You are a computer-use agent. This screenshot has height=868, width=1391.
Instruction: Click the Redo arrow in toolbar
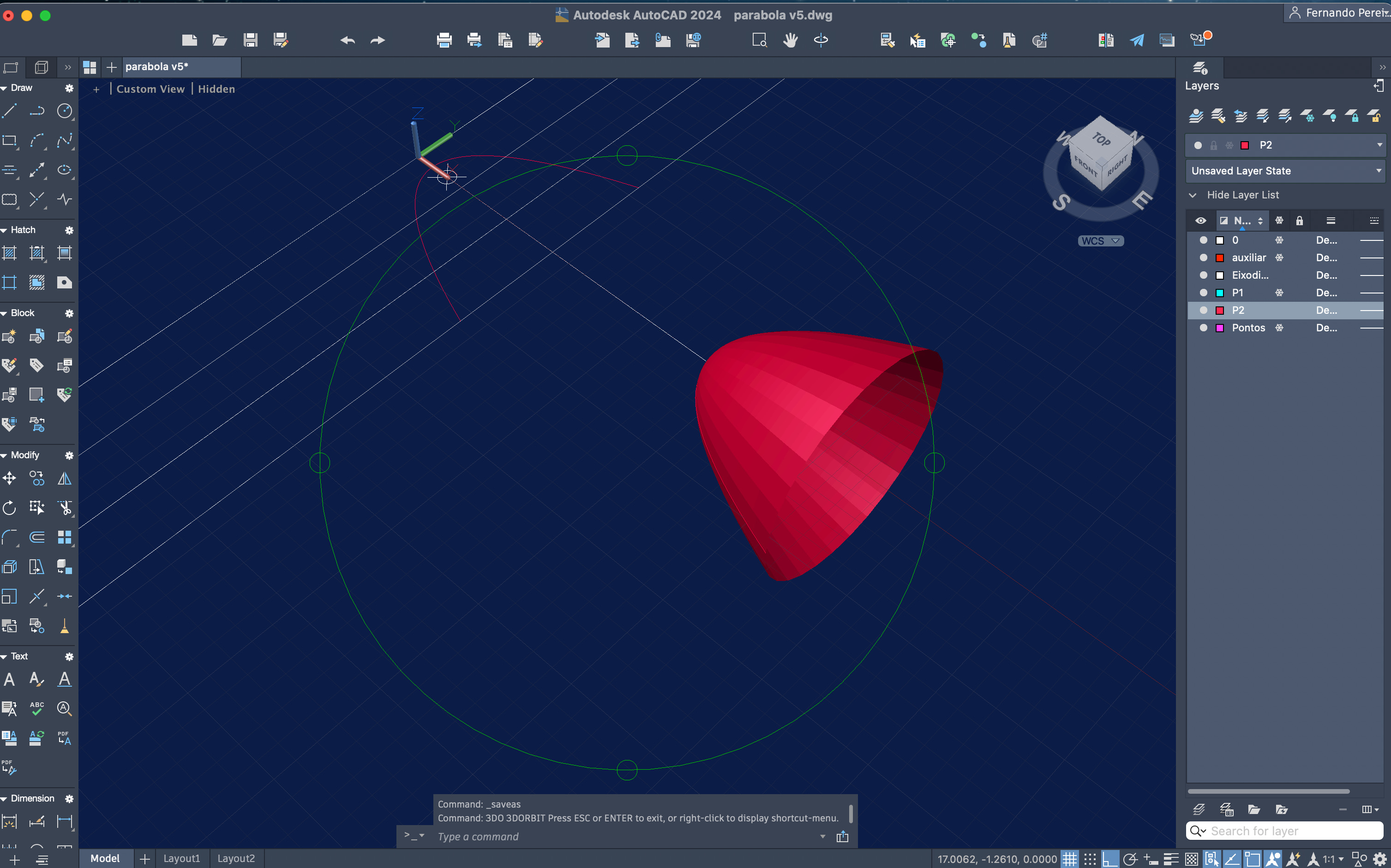tap(378, 40)
